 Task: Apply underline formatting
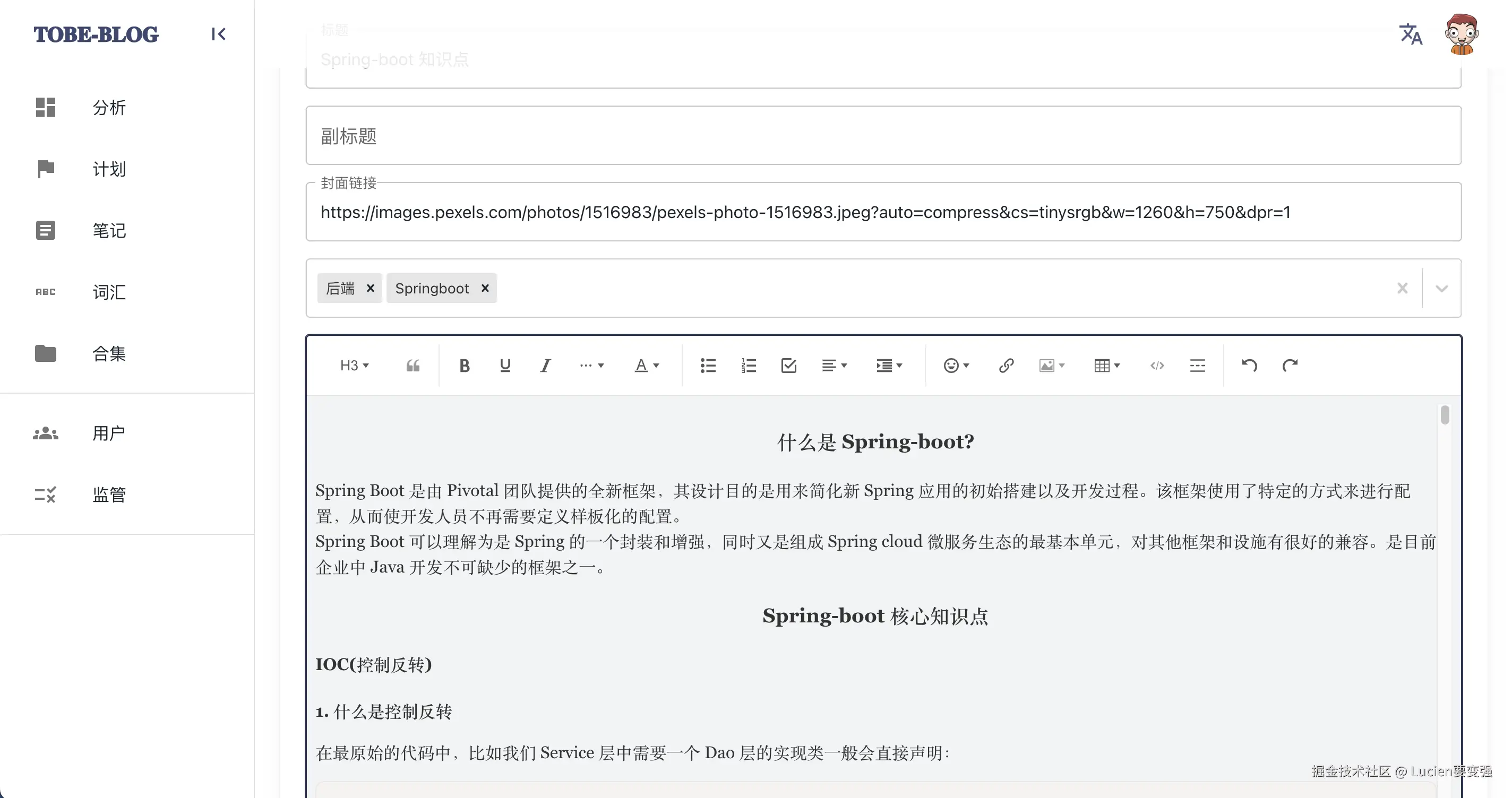pyautogui.click(x=505, y=366)
